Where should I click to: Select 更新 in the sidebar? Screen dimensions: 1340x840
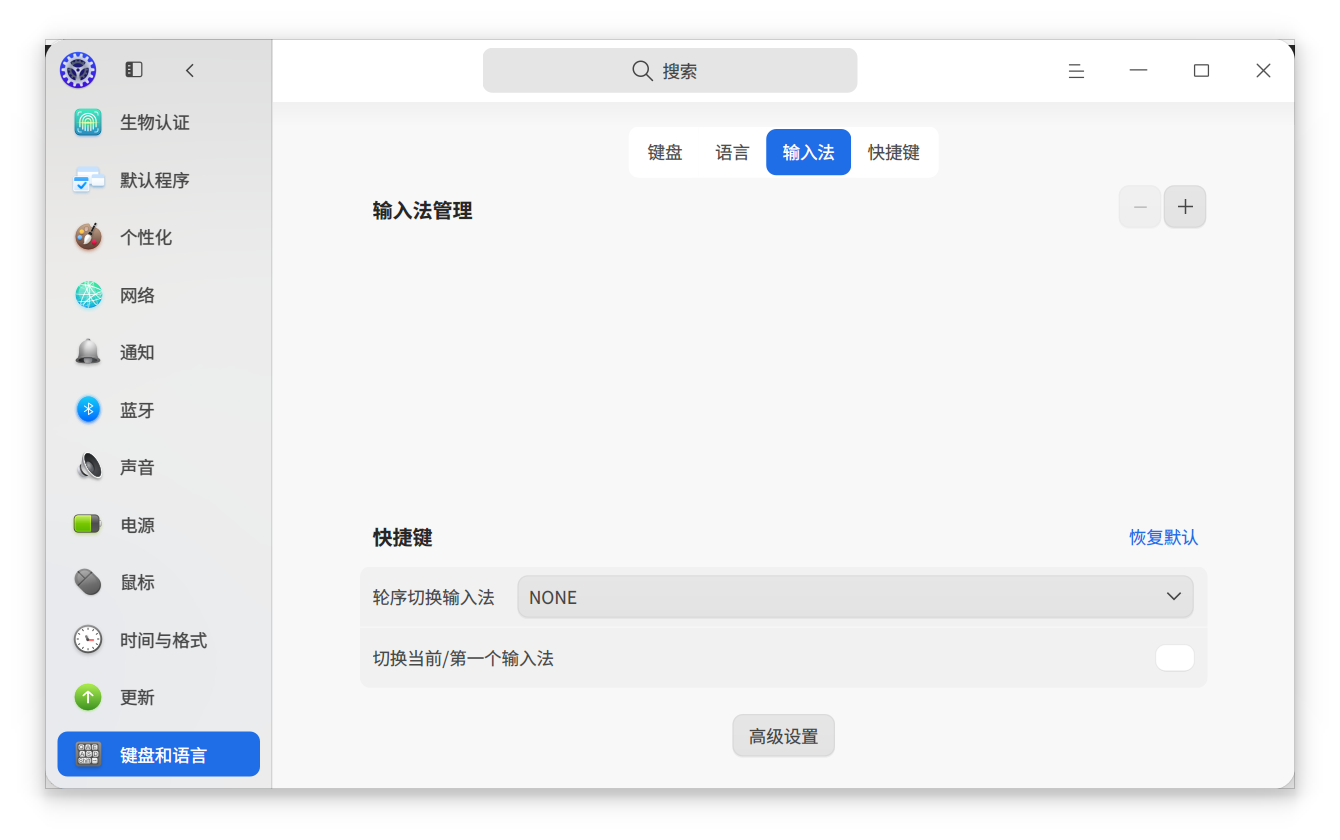tap(159, 698)
